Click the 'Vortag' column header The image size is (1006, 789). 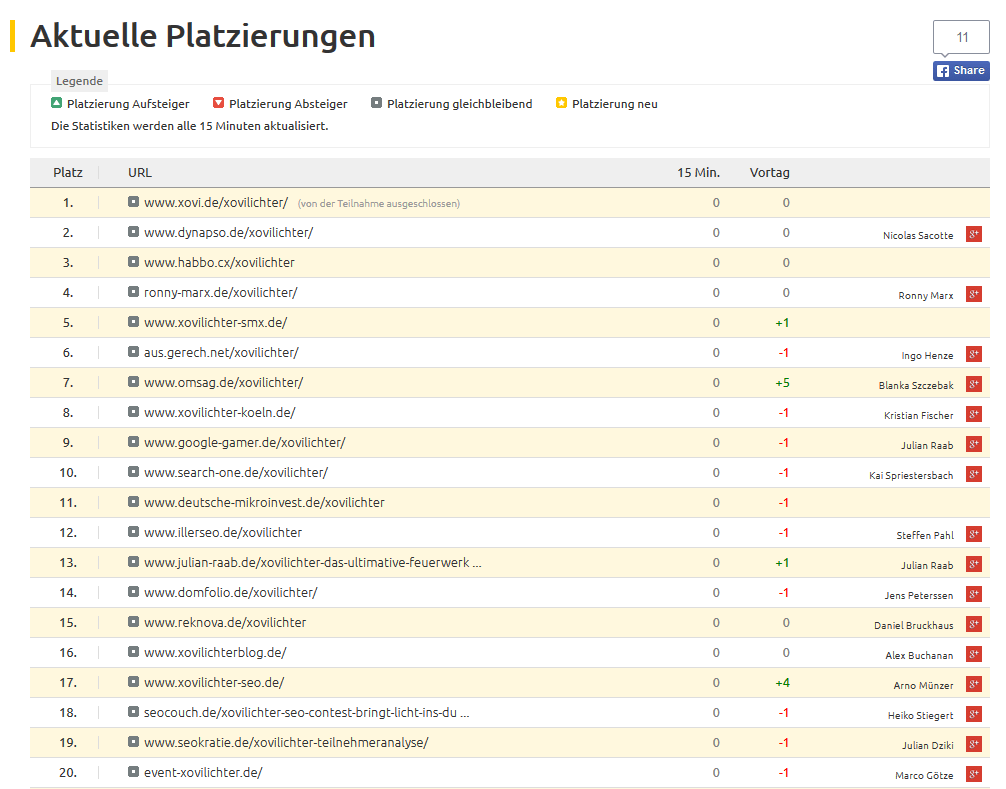click(x=769, y=172)
